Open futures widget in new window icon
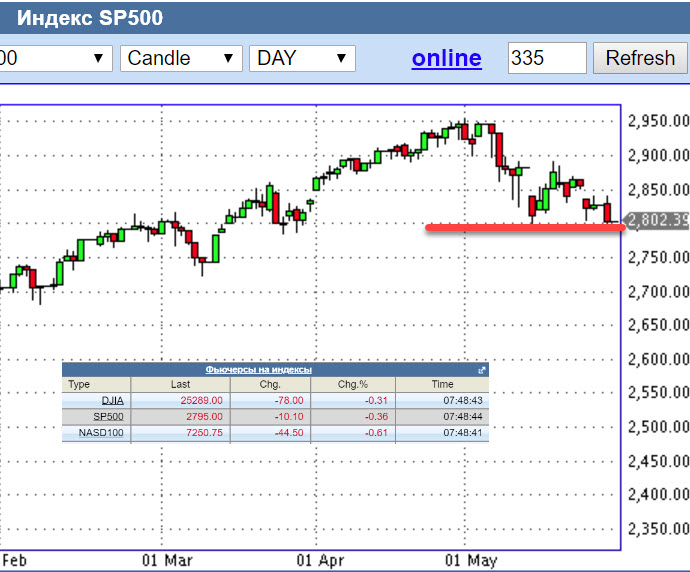Image resolution: width=690 pixels, height=572 pixels. 482,370
